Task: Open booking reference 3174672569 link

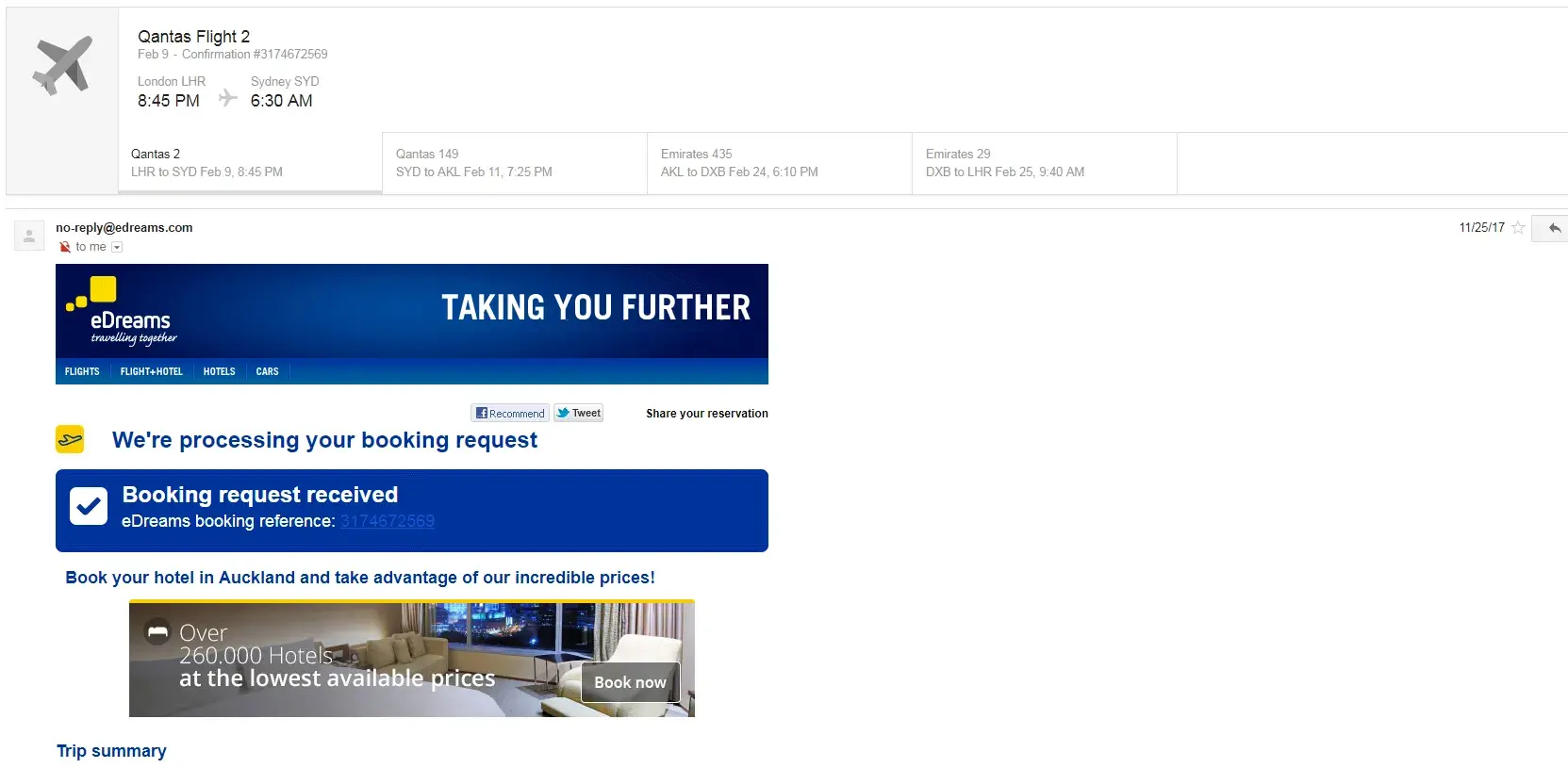Action: point(388,521)
